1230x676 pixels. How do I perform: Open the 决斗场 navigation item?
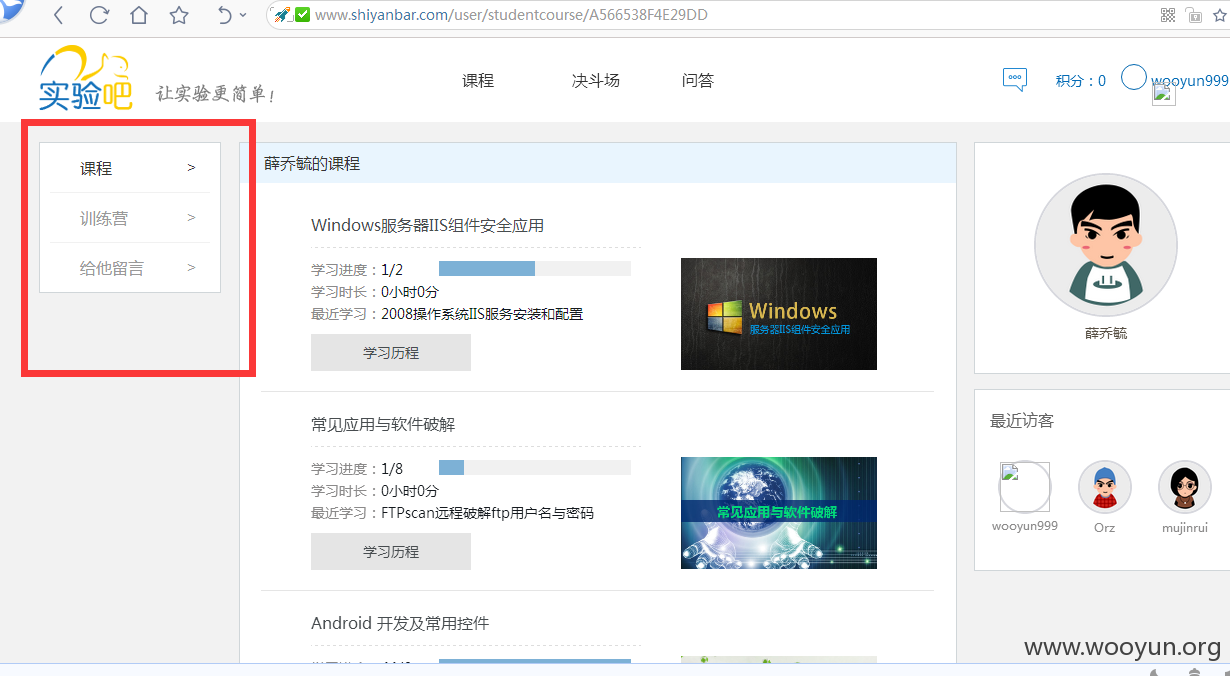(x=596, y=81)
